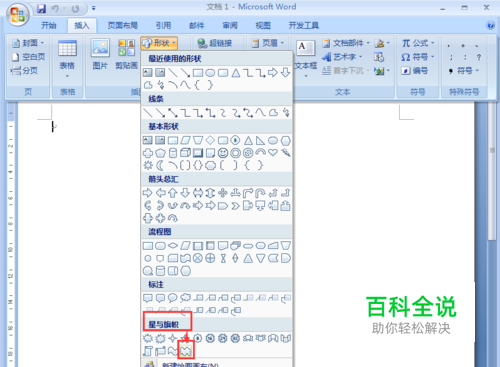500x367 pixels.
Task: Insert a 超链接 hyperlink
Action: click(x=214, y=43)
